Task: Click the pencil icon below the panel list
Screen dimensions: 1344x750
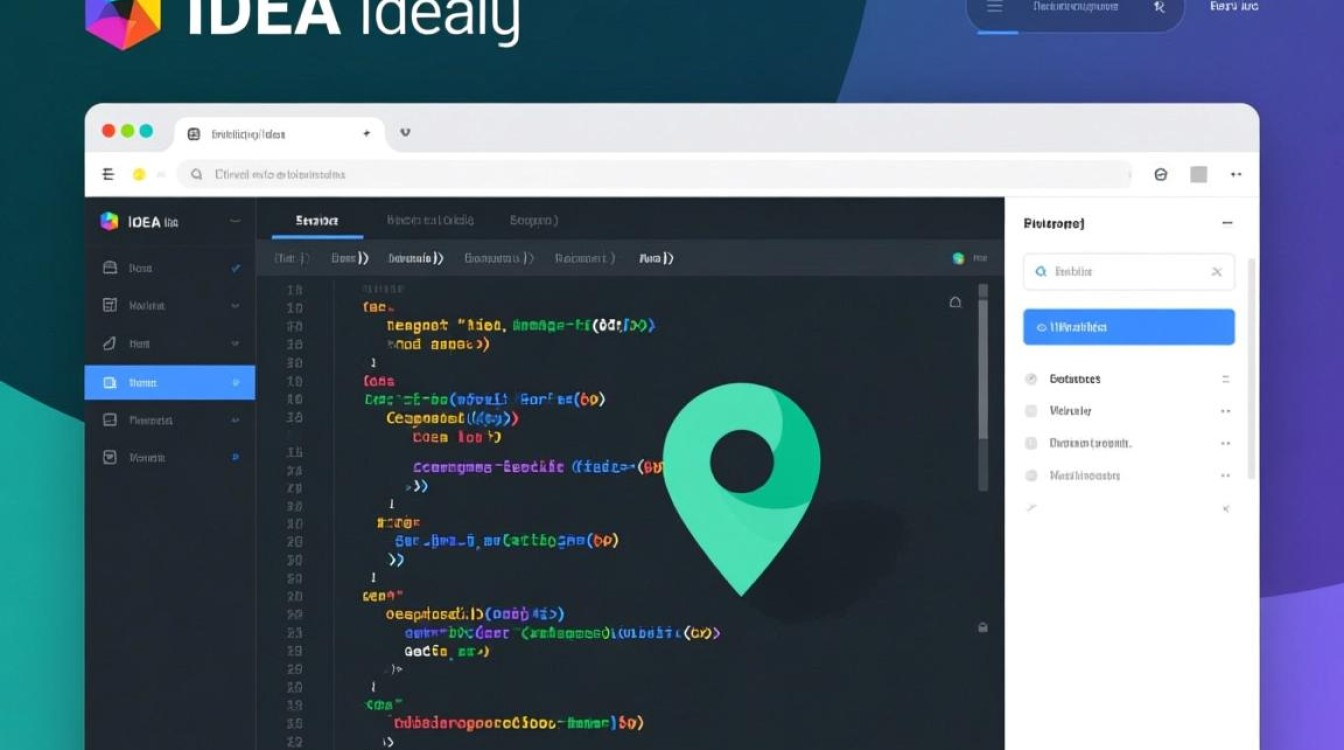Action: pyautogui.click(x=1031, y=509)
